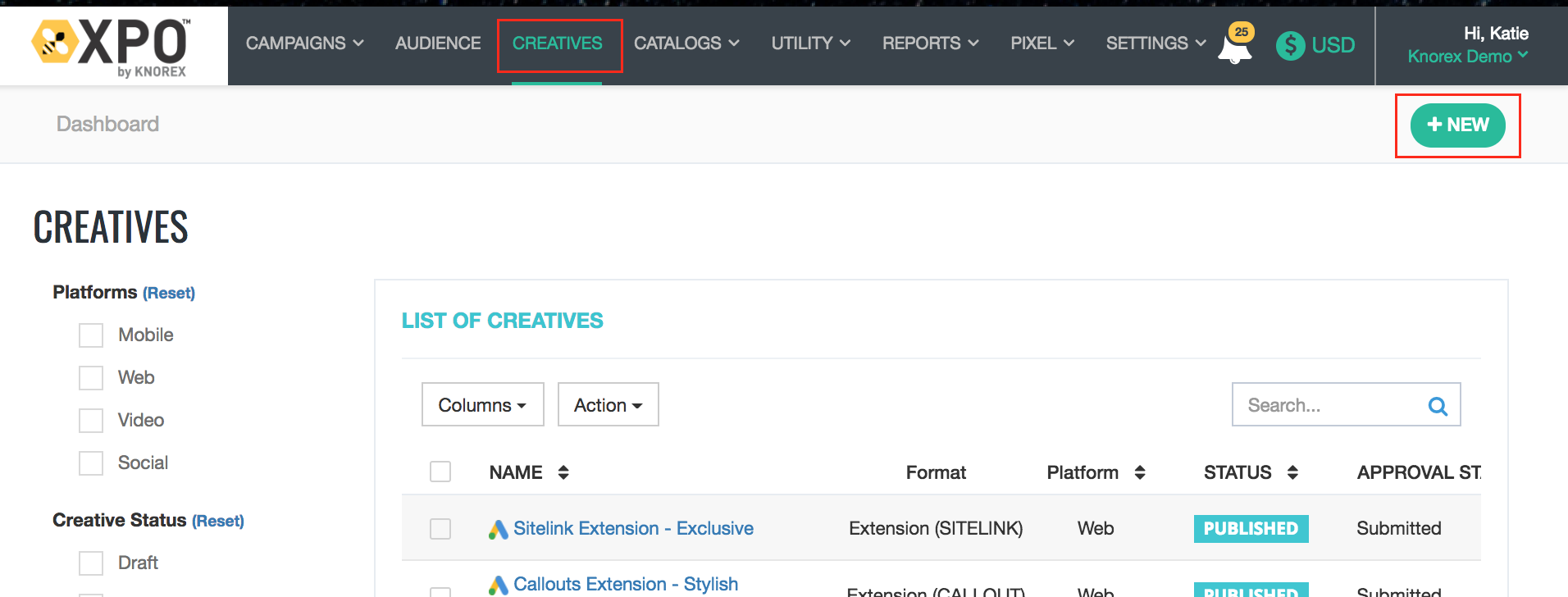This screenshot has height=597, width=1568.
Task: Click the USD currency dollar icon
Action: click(x=1290, y=45)
